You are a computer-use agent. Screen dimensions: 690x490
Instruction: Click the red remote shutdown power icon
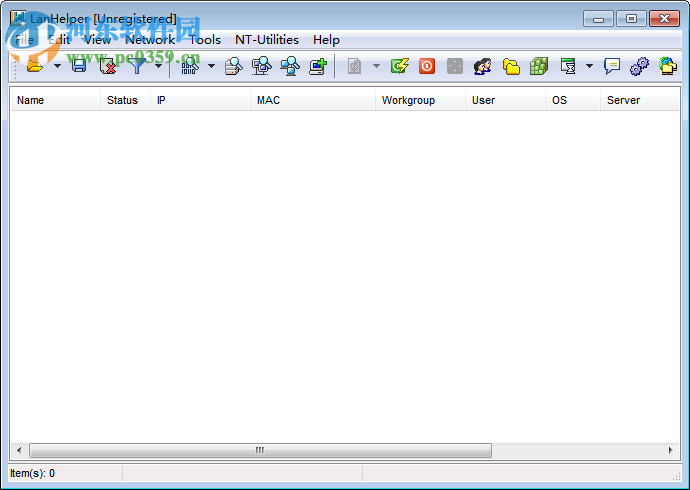(427, 66)
